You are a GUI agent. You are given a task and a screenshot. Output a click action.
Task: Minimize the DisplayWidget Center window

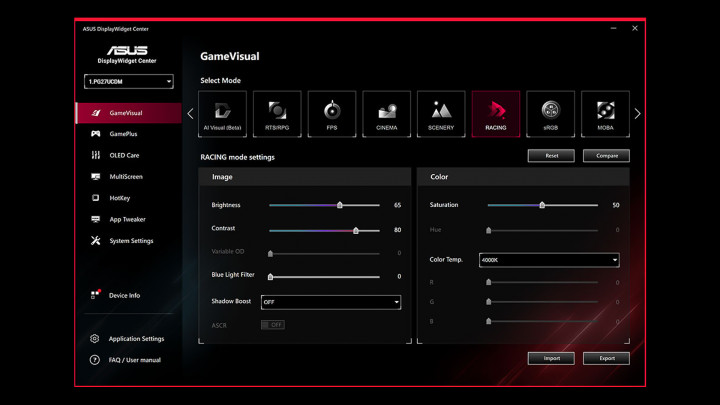[x=613, y=28]
